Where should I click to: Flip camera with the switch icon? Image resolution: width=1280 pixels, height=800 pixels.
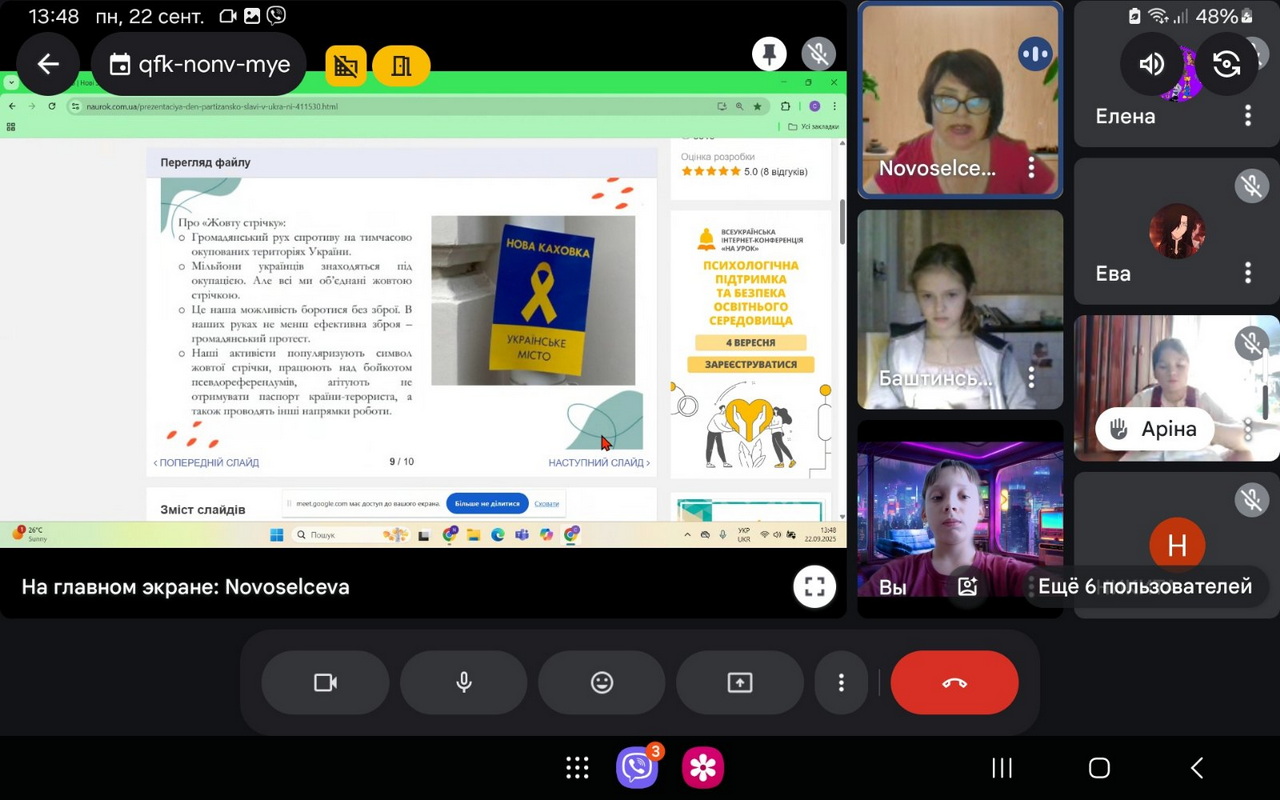tap(1226, 64)
